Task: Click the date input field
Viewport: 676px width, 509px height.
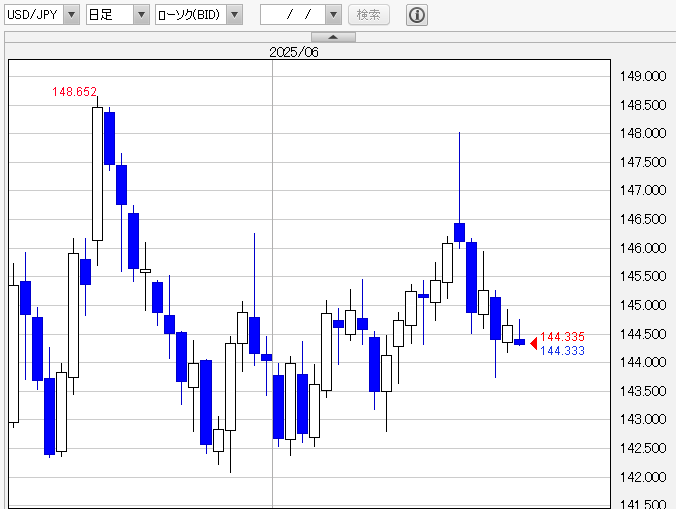Action: coord(293,15)
